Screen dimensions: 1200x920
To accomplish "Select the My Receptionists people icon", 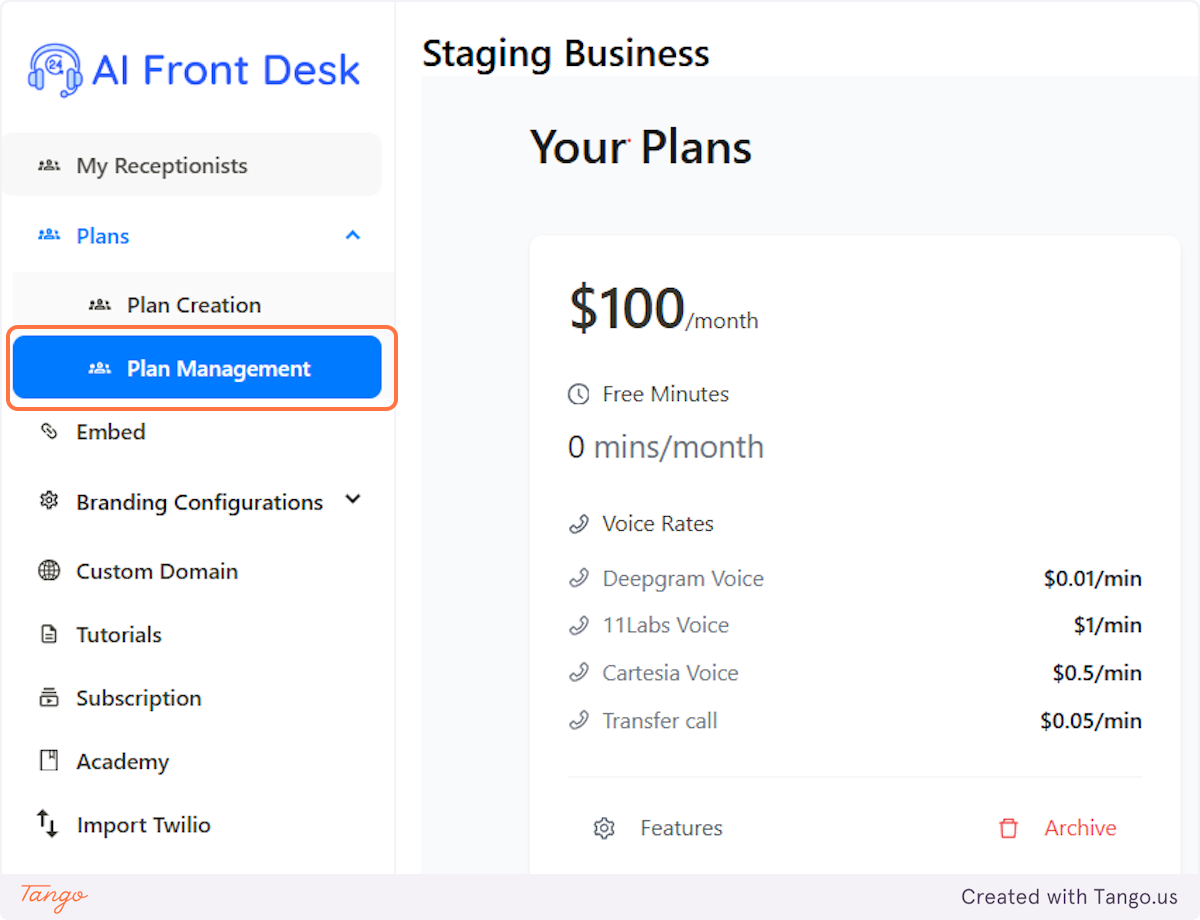I will (x=47, y=165).
